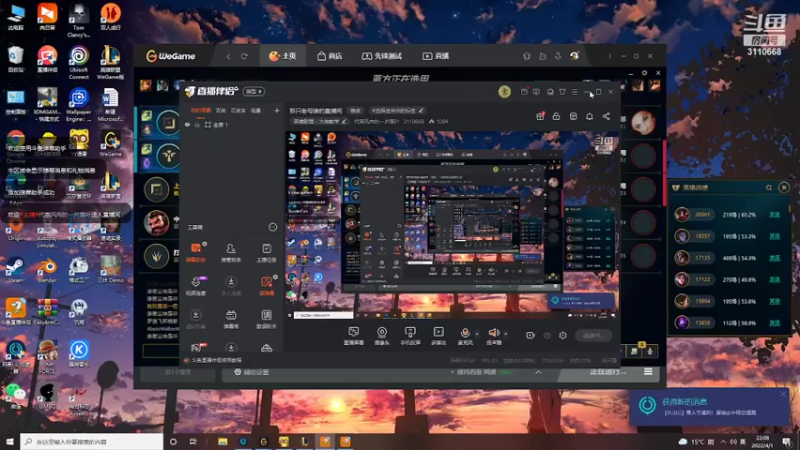
Task: Search in the hero stats panel
Action: click(768, 188)
